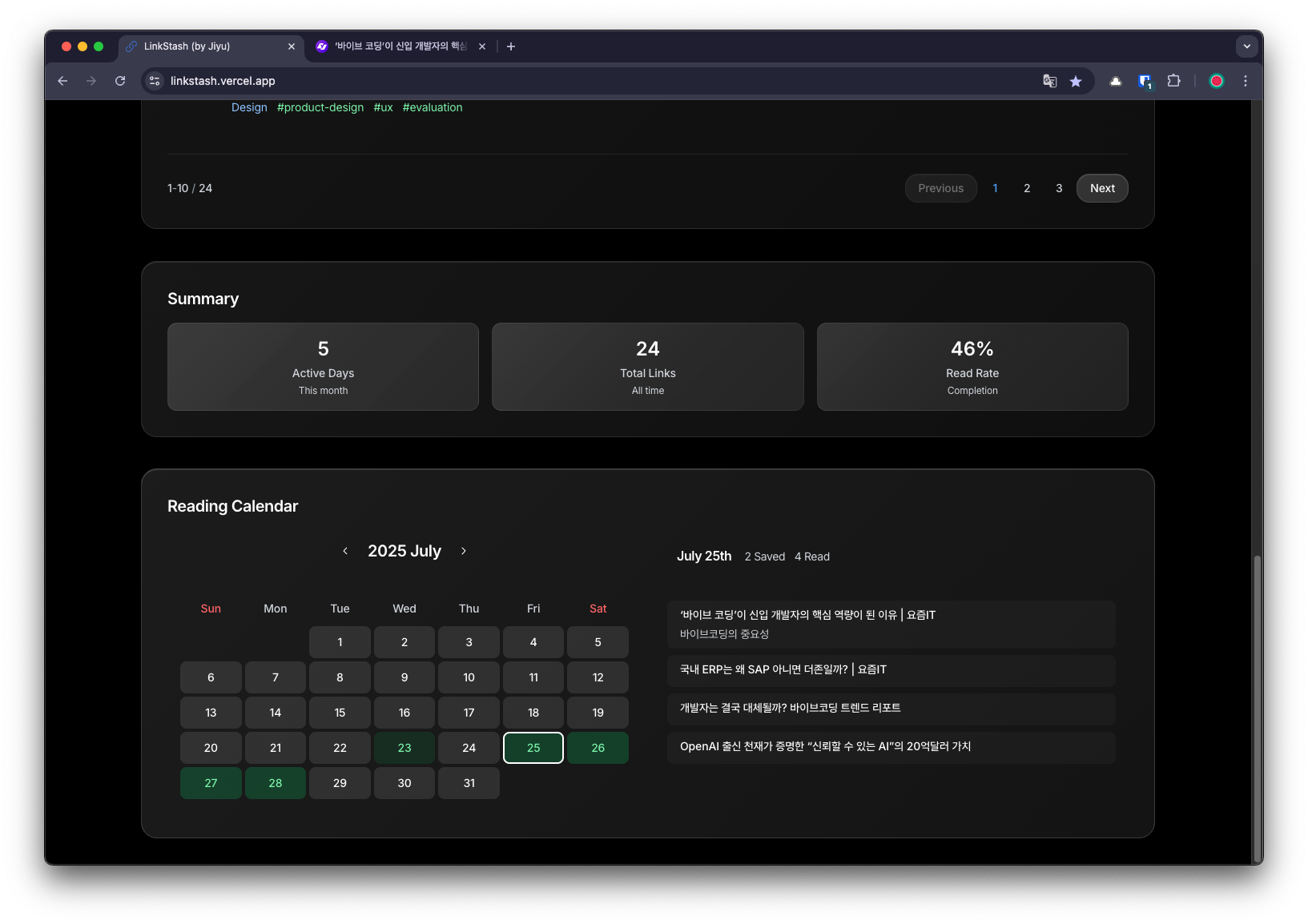Click the bookmark star icon
Viewport: 1308px width, 924px height.
click(1076, 81)
